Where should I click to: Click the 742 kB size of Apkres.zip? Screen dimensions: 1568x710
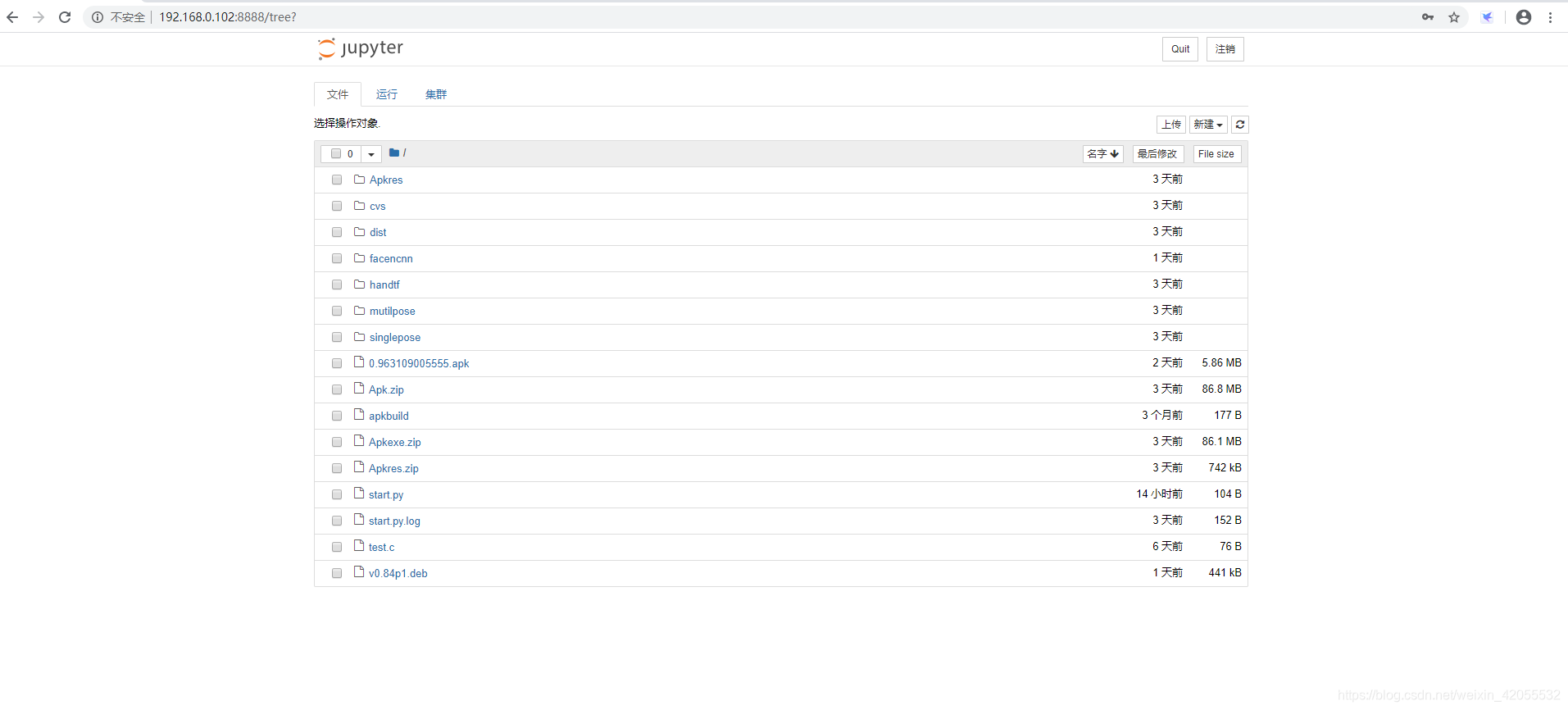click(1225, 467)
